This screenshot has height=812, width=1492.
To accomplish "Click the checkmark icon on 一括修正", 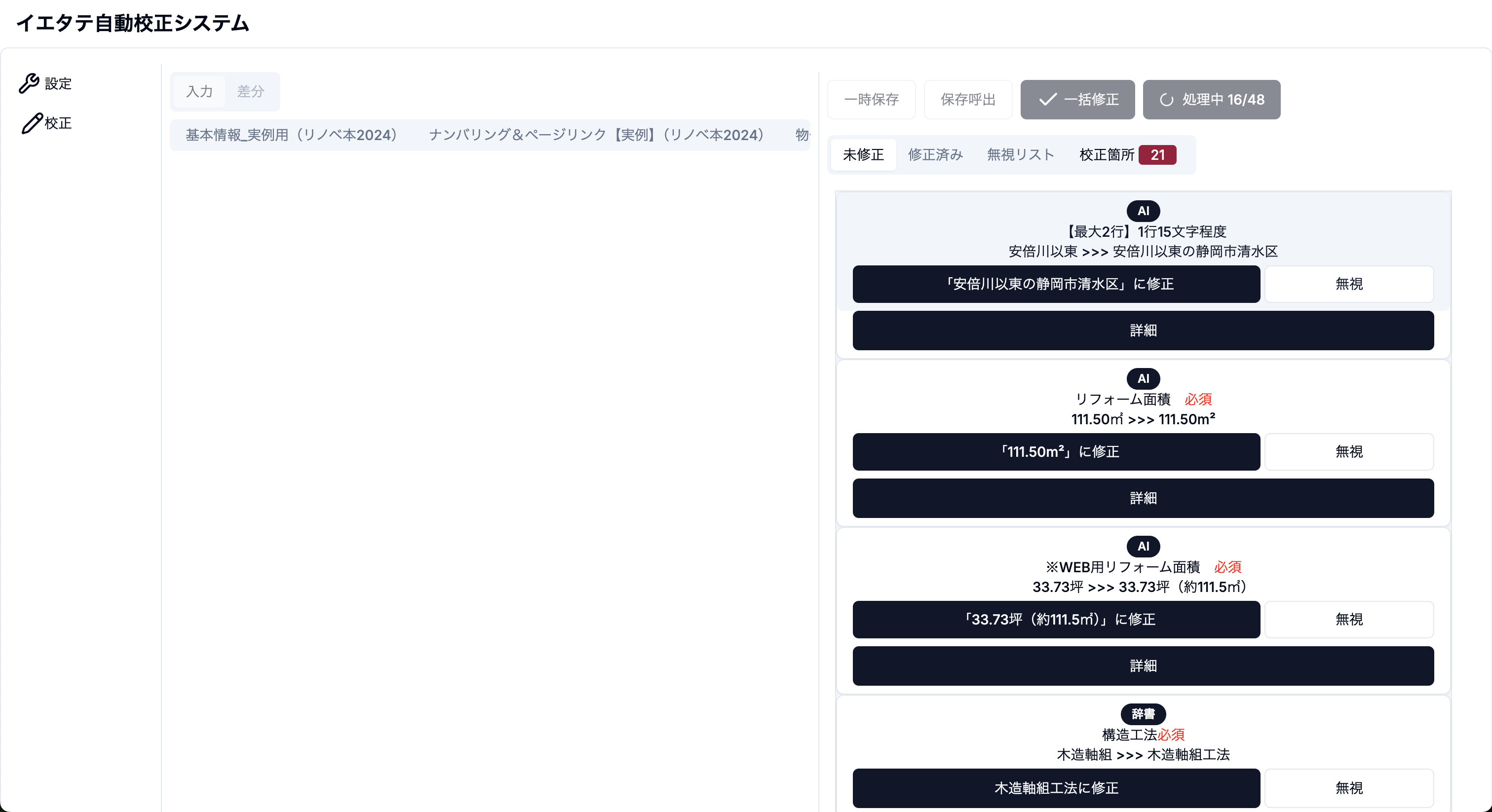I will (1048, 100).
